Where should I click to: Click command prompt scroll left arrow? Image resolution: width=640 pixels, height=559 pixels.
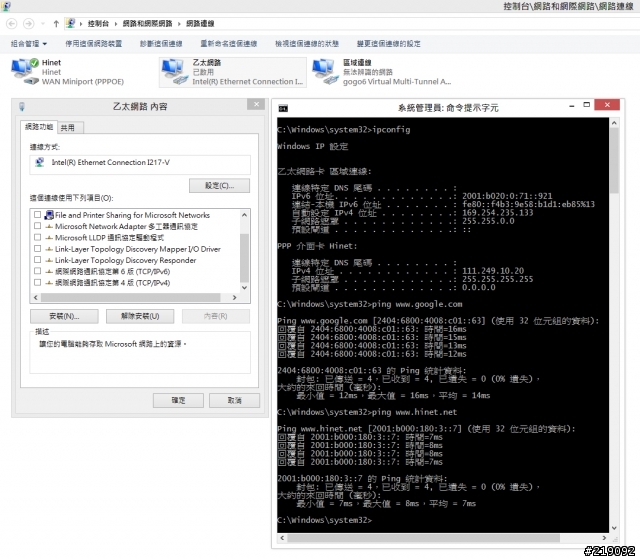coord(282,538)
